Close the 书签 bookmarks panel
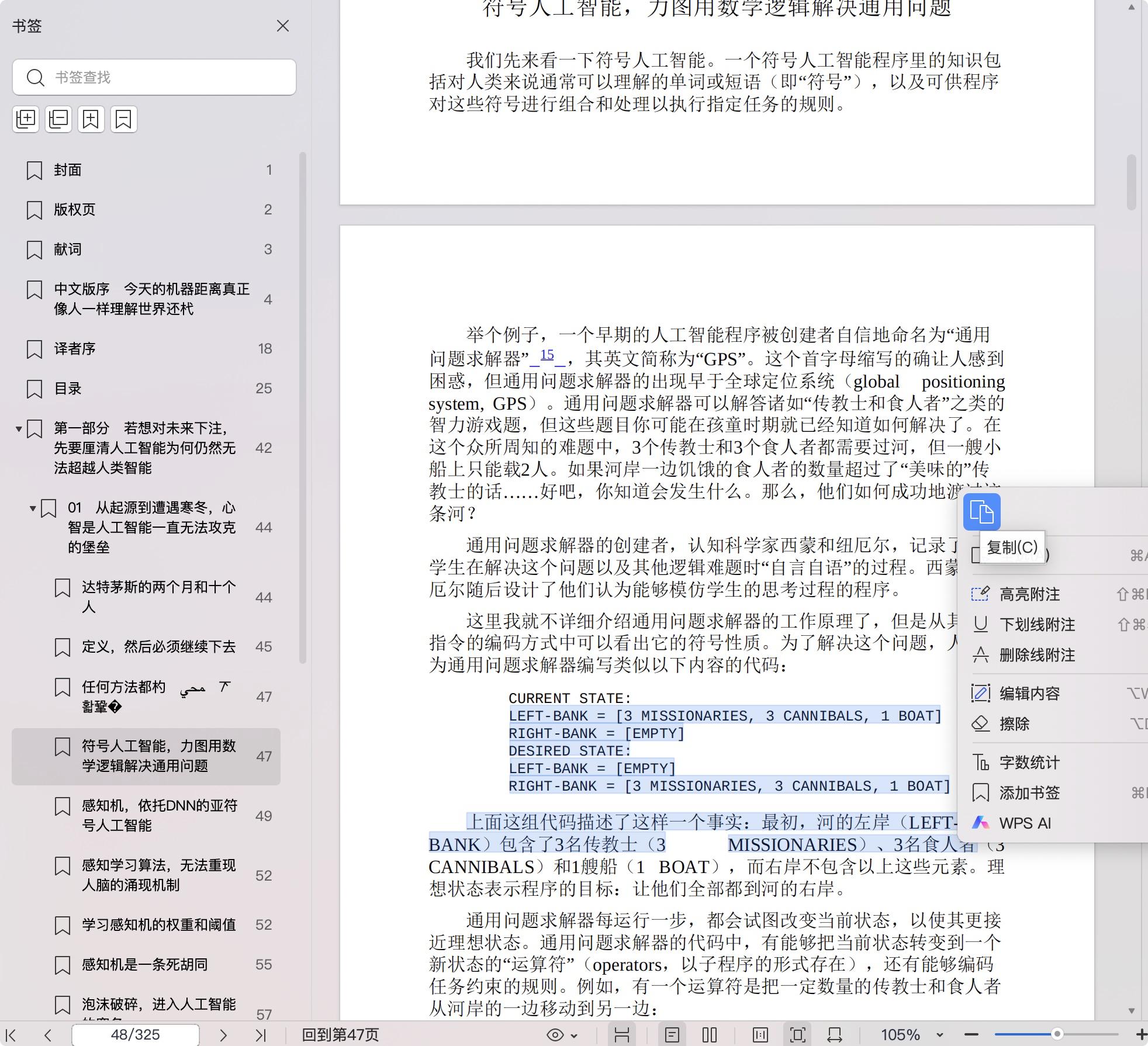The width and height of the screenshot is (1148, 1046). [x=283, y=26]
